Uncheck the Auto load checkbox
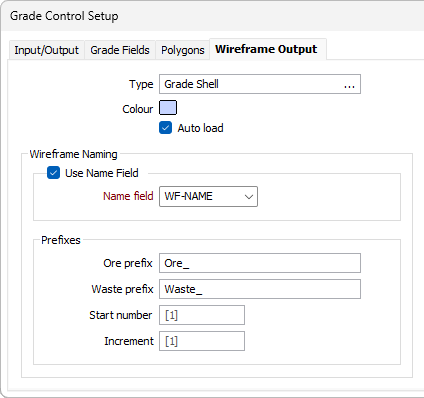424x398 pixels. (x=166, y=128)
